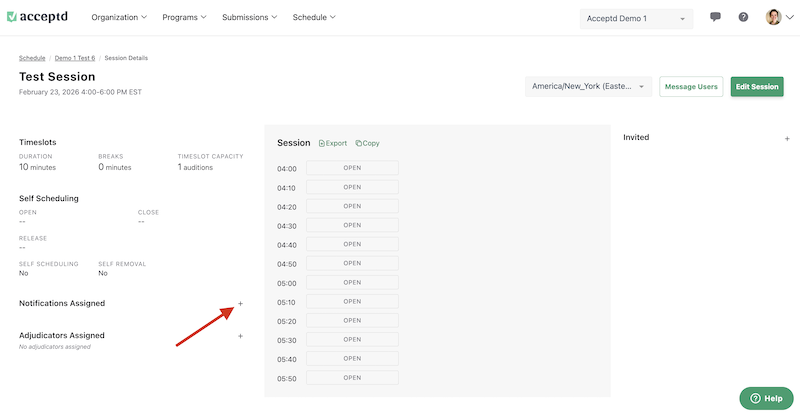The image size is (800, 417).
Task: Click the Acceptd logo
Action: point(37,17)
